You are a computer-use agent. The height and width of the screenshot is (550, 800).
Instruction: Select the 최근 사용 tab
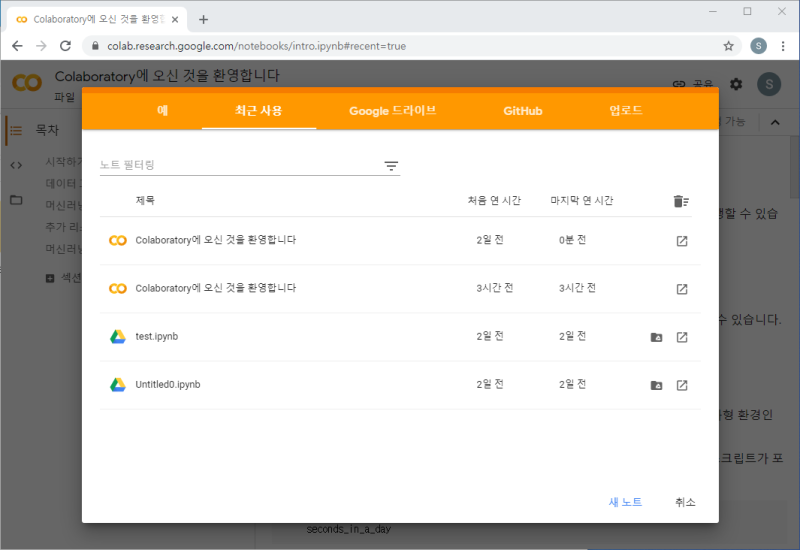(x=259, y=111)
